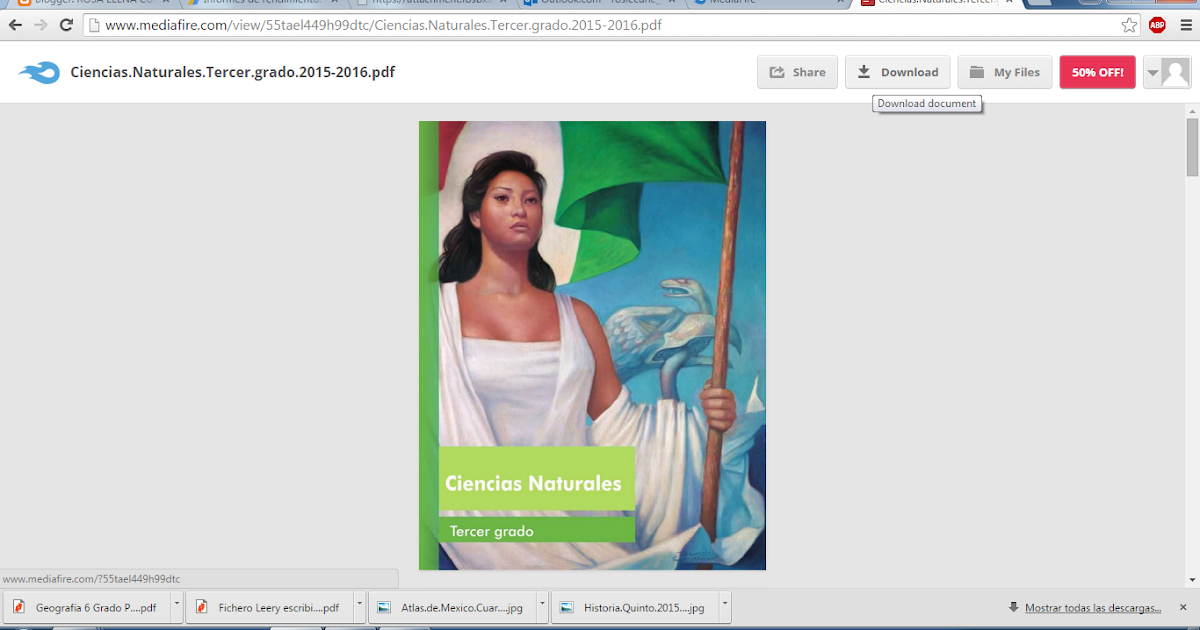Click the red 50% OFF! button
This screenshot has width=1200, height=630.
(1097, 72)
